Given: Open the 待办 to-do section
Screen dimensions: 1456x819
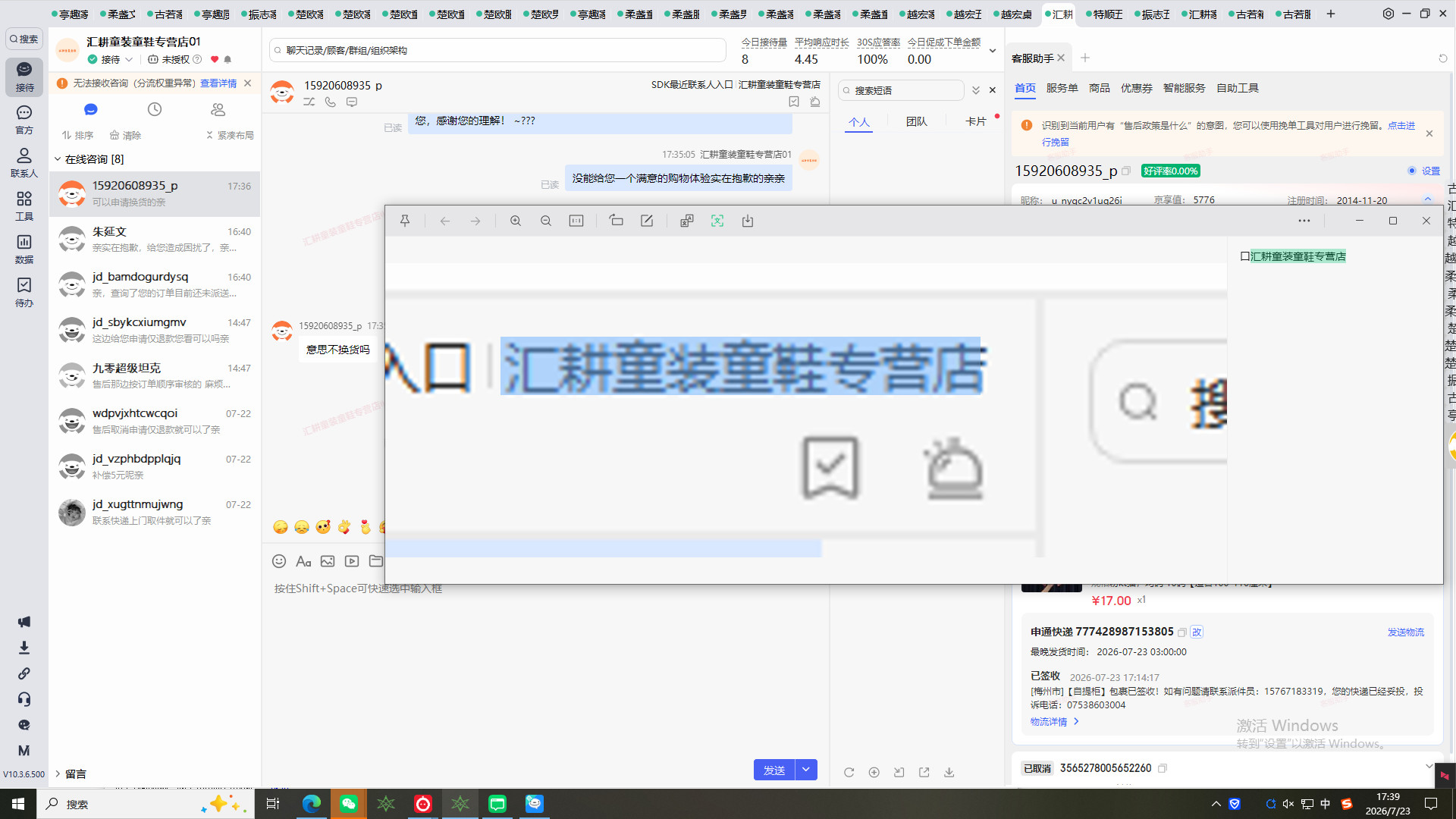Looking at the screenshot, I should pyautogui.click(x=24, y=292).
